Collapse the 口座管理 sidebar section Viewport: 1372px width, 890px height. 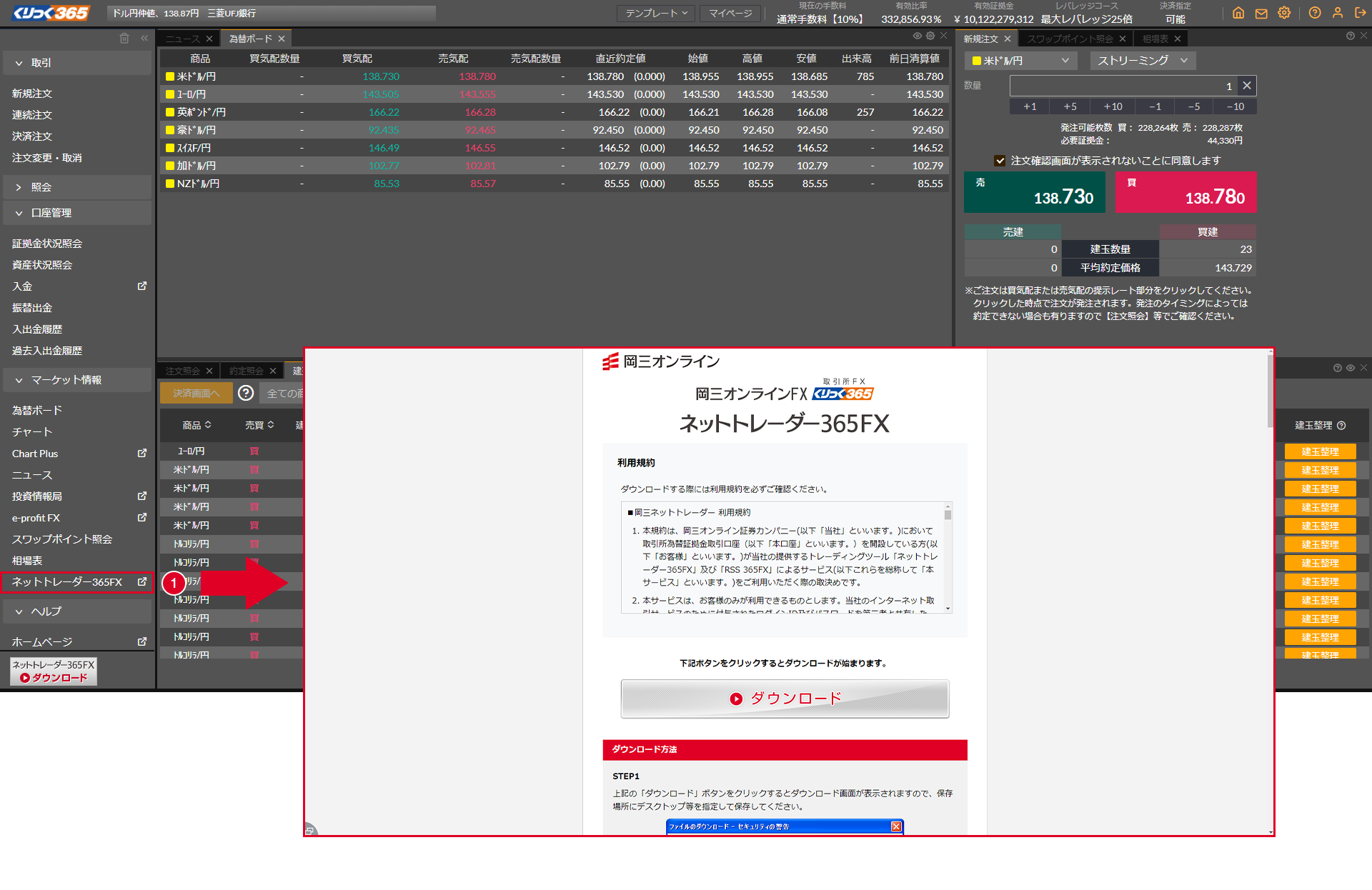[77, 213]
